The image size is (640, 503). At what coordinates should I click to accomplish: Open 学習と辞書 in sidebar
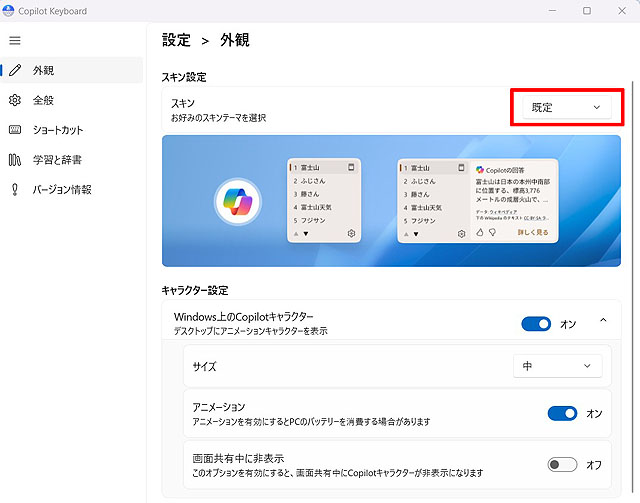(57, 160)
